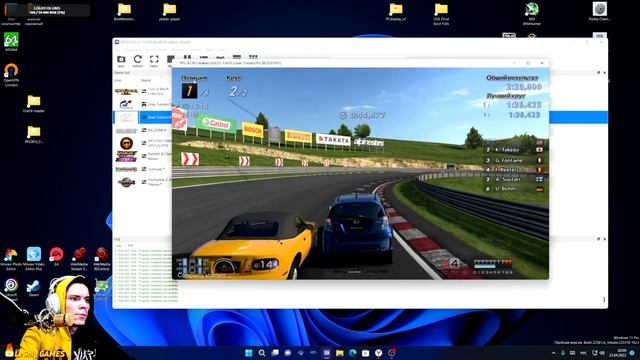The height and width of the screenshot is (360, 640).
Task: Float the Log panel
Action: point(598,239)
